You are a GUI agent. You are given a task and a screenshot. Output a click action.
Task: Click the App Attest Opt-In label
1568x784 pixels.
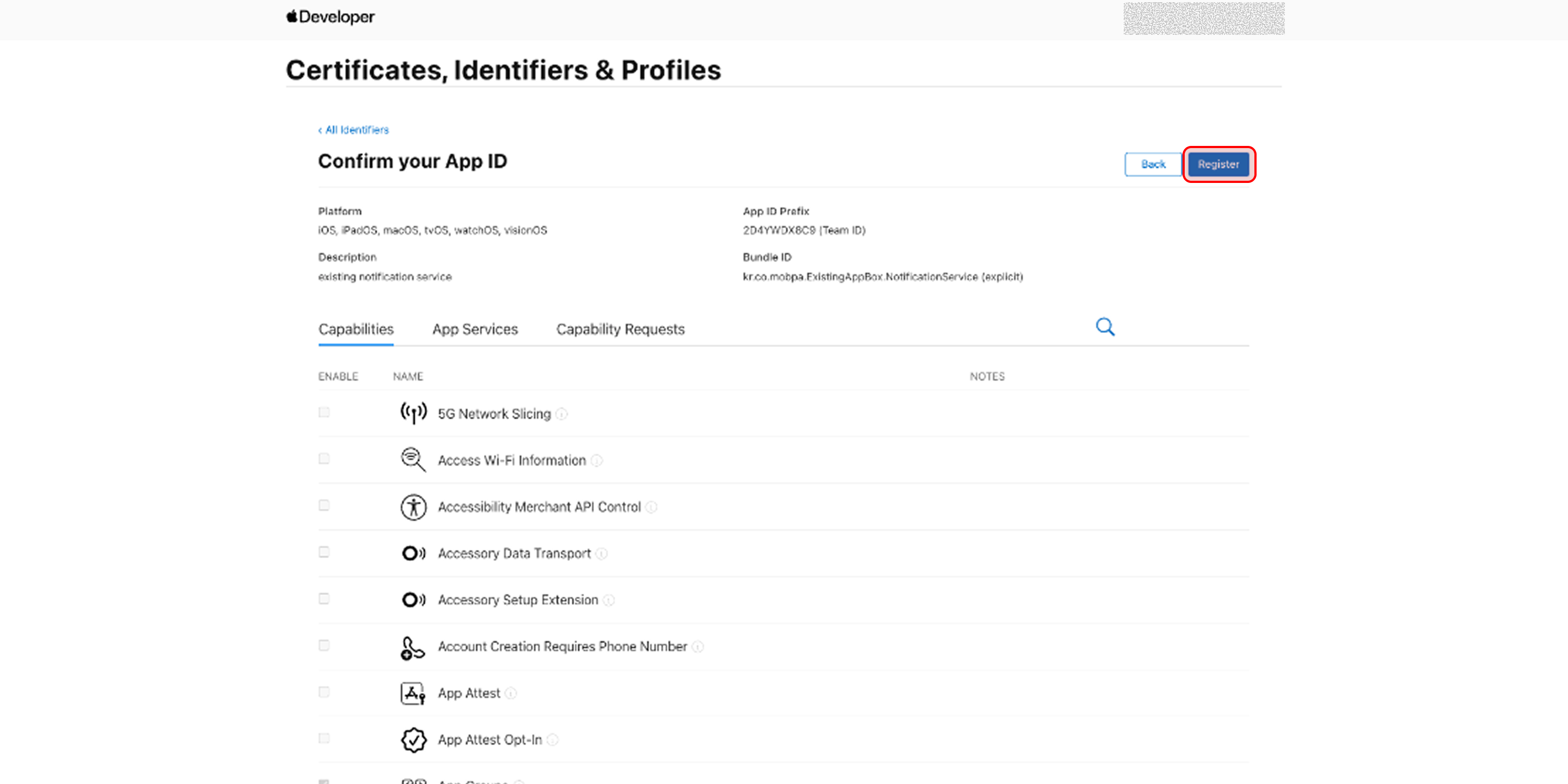click(490, 740)
